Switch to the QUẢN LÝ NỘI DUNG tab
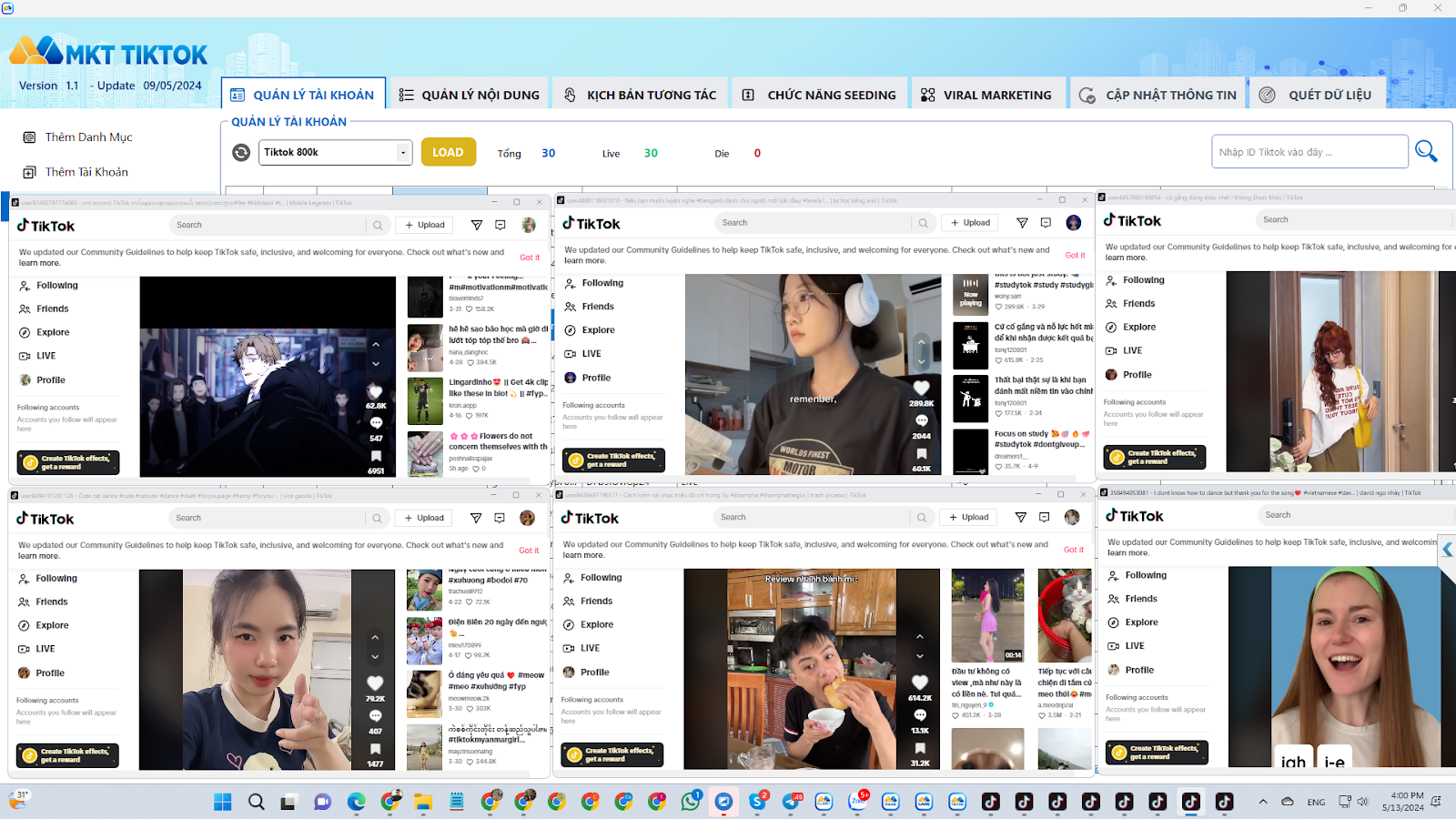Image resolution: width=1456 pixels, height=819 pixels. click(470, 95)
